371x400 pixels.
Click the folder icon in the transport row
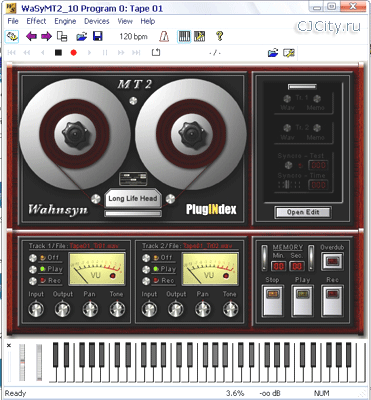tap(273, 53)
